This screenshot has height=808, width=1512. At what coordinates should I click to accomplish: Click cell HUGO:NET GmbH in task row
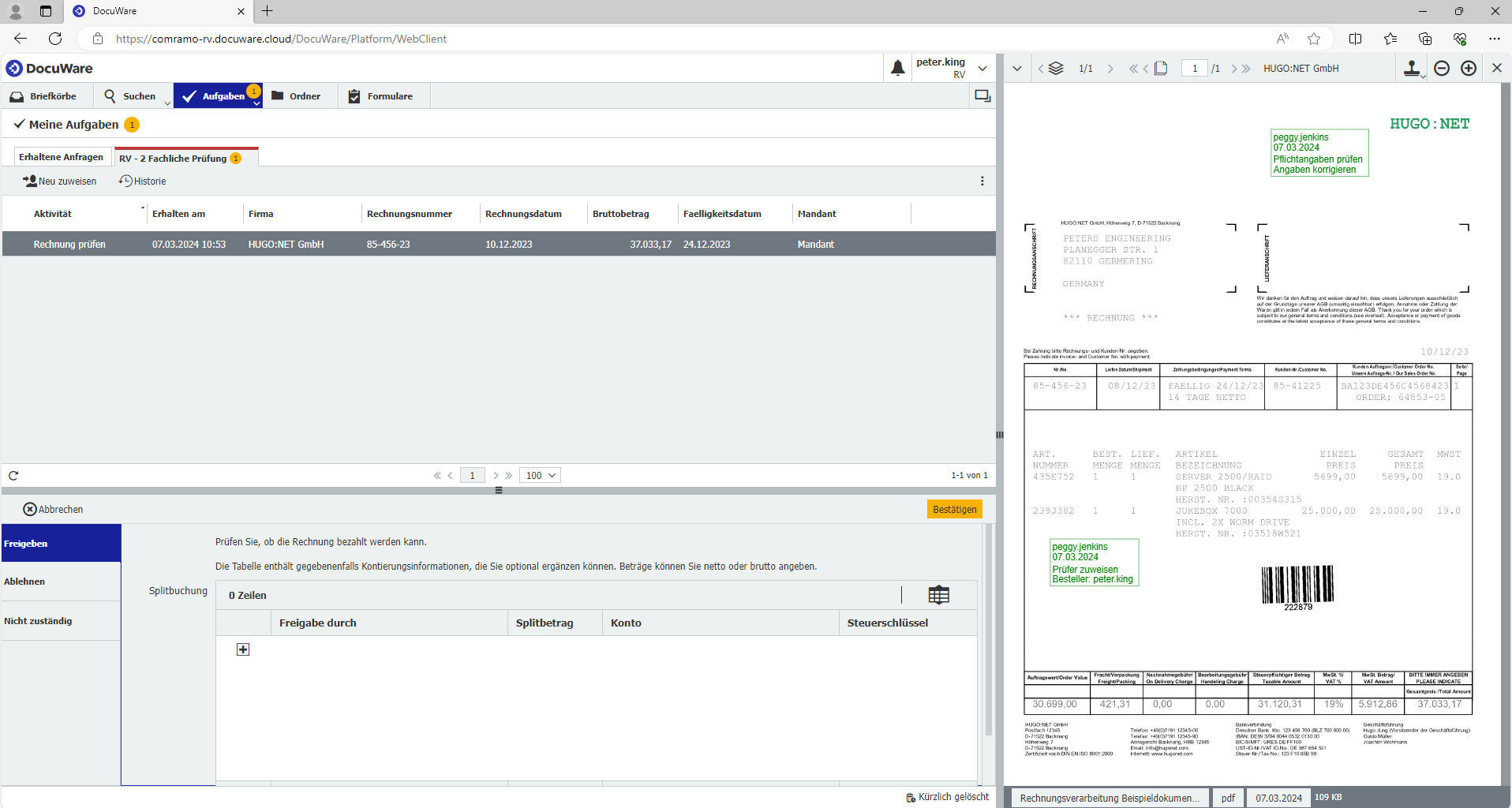coord(286,245)
